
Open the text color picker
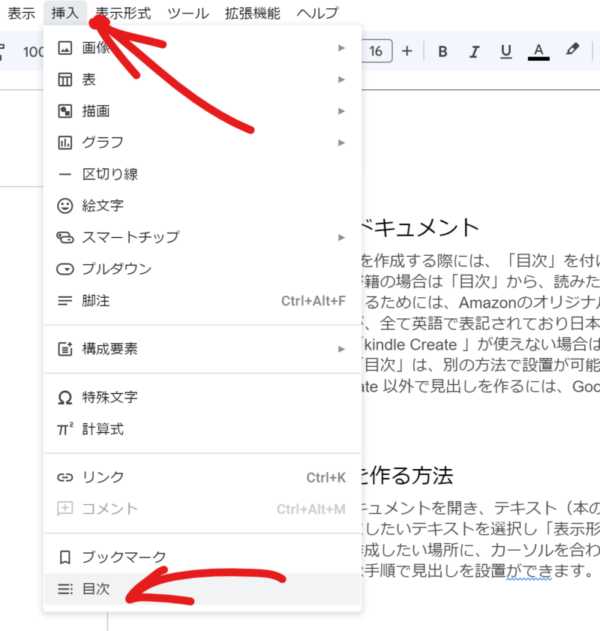coord(538,52)
